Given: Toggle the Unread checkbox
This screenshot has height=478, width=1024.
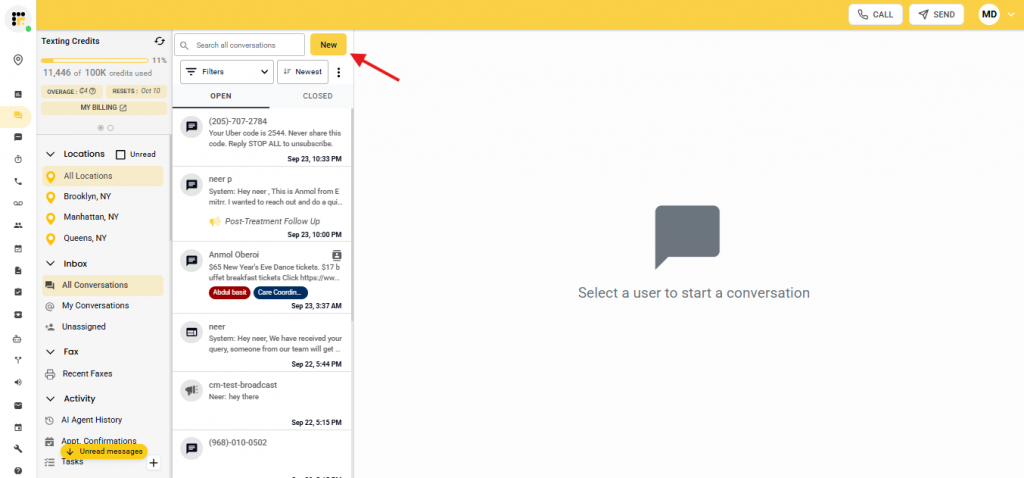Looking at the screenshot, I should 121,155.
